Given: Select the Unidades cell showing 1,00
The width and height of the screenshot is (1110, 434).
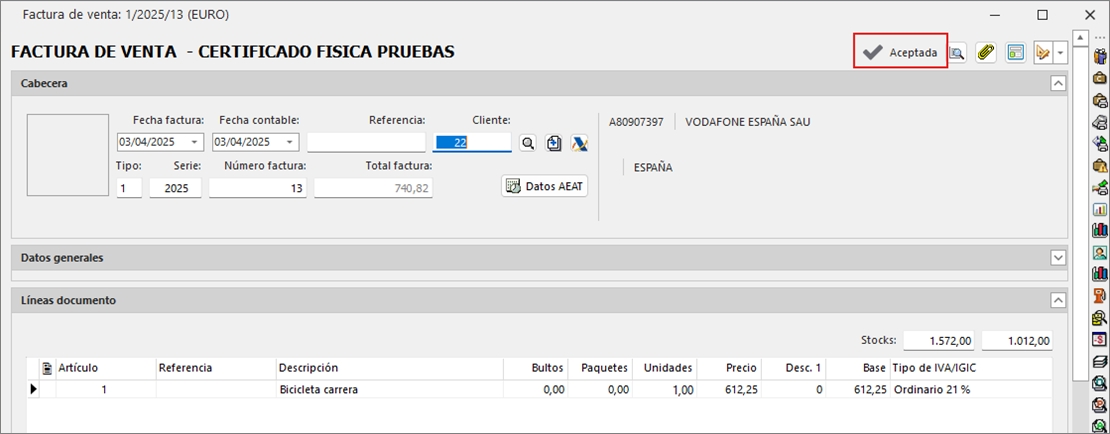Looking at the screenshot, I should tap(665, 389).
